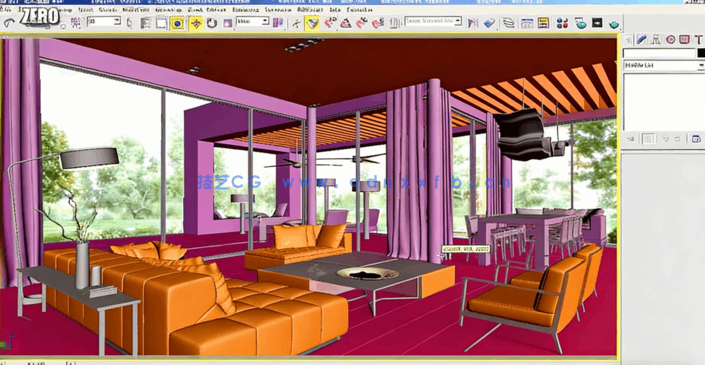Activate the Select and Move tool
The image size is (705, 365).
click(196, 23)
